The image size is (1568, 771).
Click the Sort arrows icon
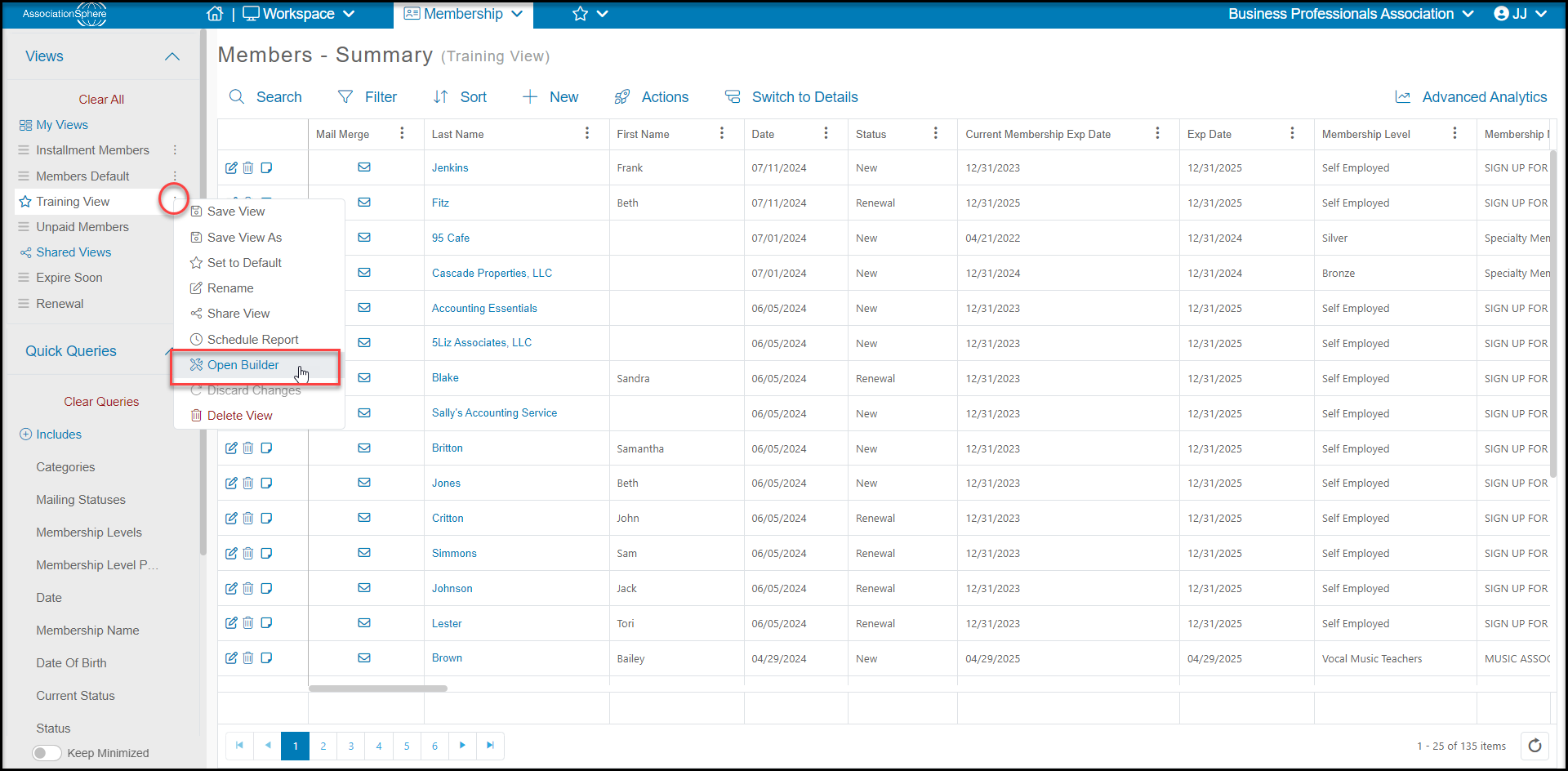[440, 97]
